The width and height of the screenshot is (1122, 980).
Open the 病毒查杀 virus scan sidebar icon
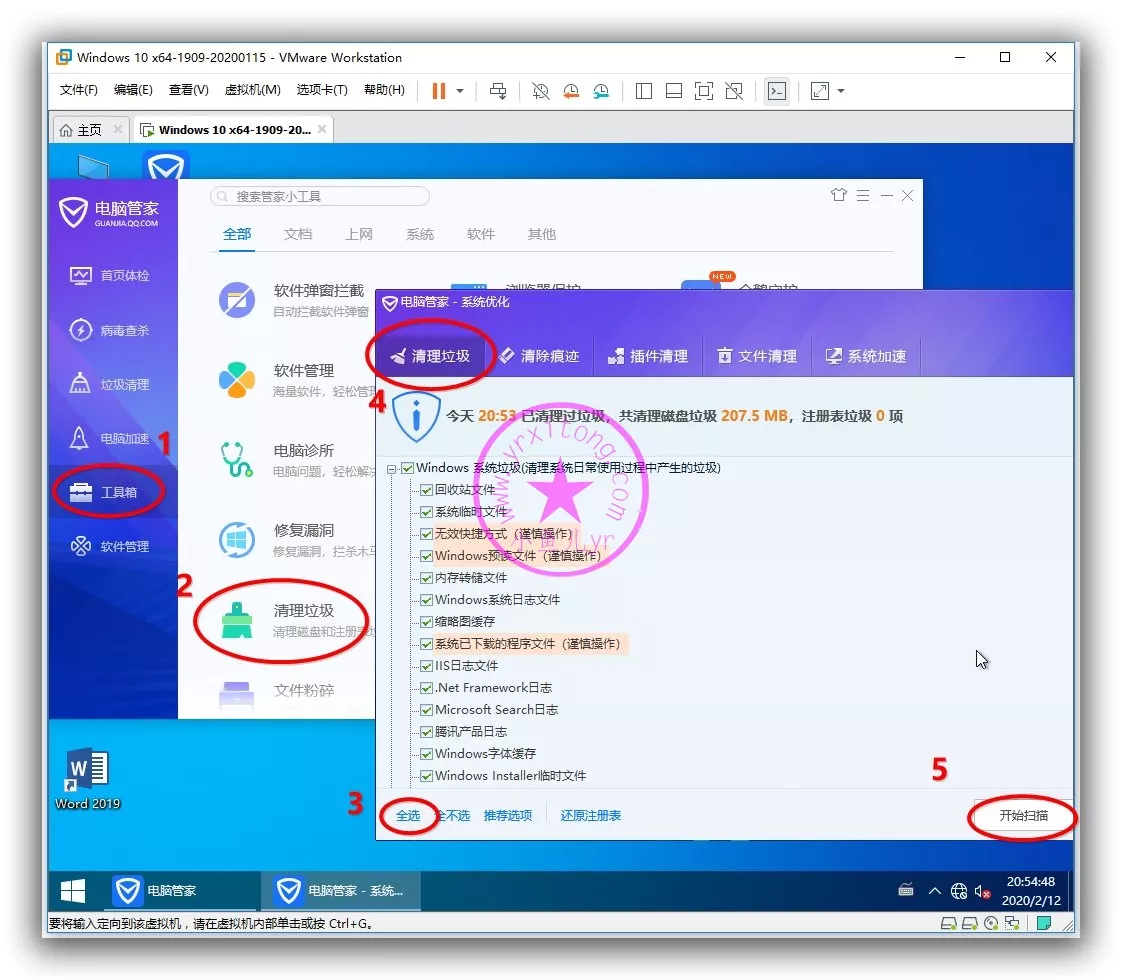click(81, 330)
